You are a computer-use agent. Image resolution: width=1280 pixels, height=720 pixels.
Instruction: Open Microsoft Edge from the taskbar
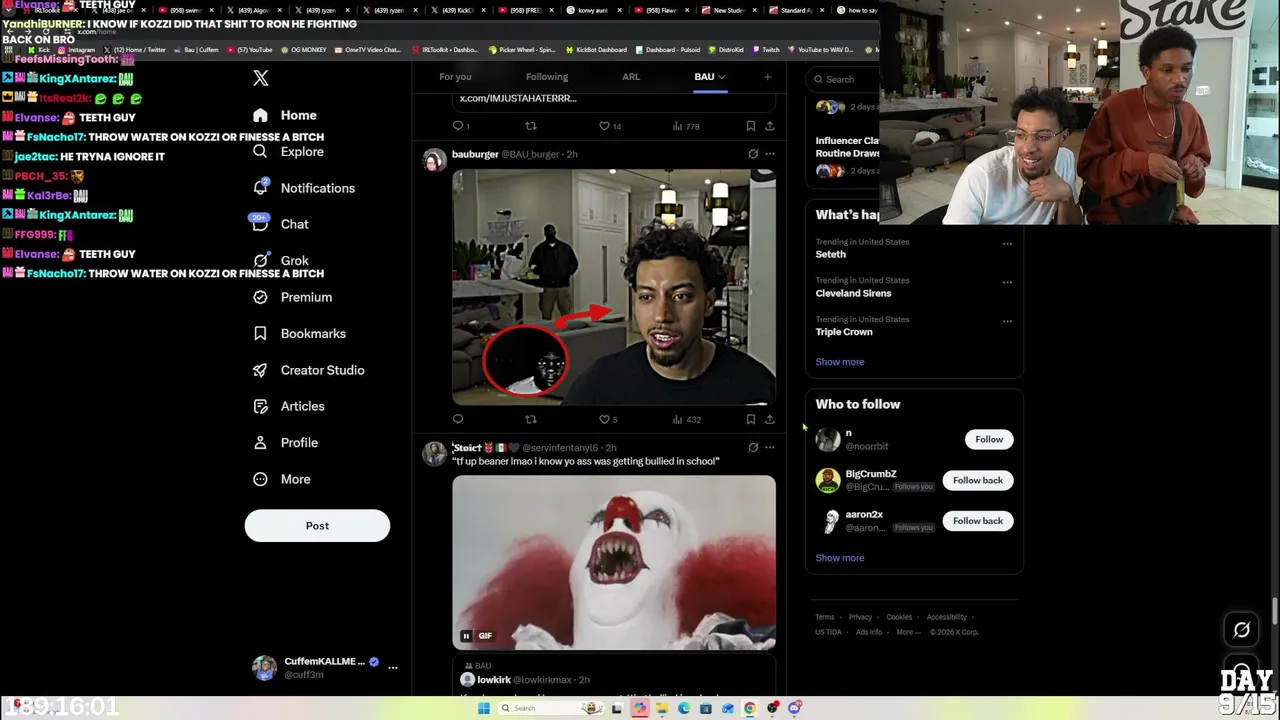click(x=684, y=708)
